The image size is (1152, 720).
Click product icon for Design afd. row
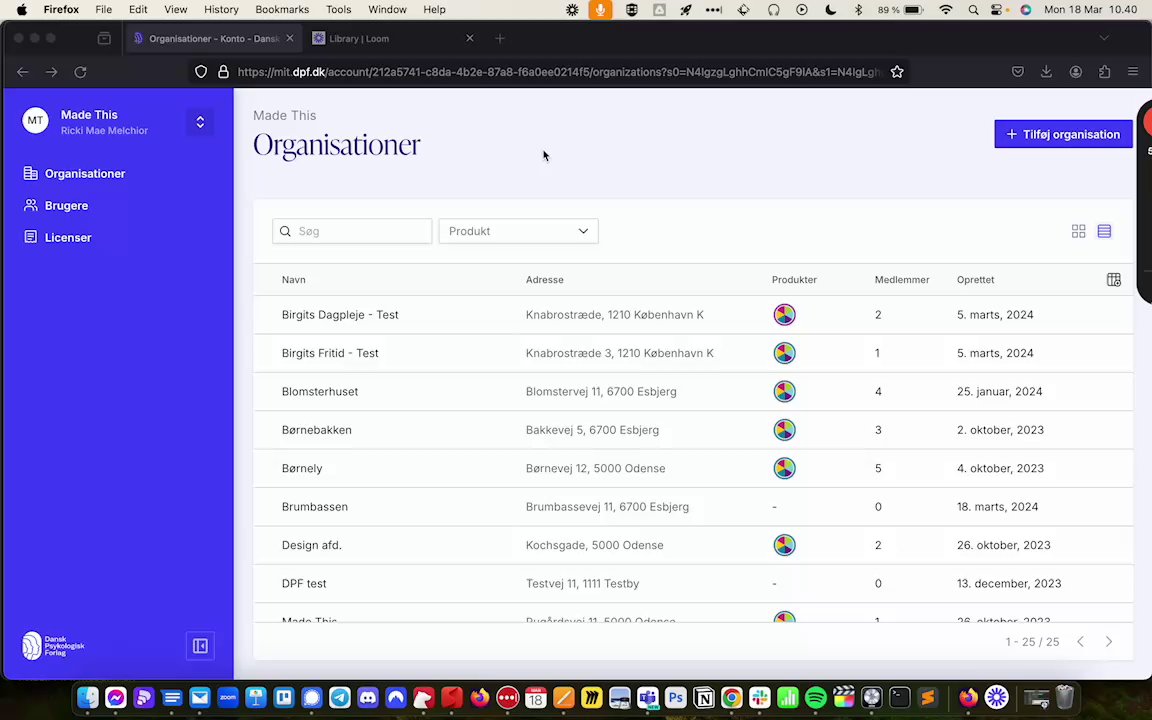pyautogui.click(x=784, y=545)
